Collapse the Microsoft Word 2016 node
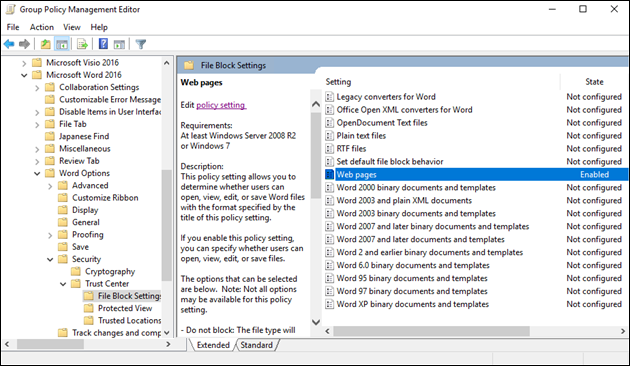The height and width of the screenshot is (366, 630). click(24, 75)
